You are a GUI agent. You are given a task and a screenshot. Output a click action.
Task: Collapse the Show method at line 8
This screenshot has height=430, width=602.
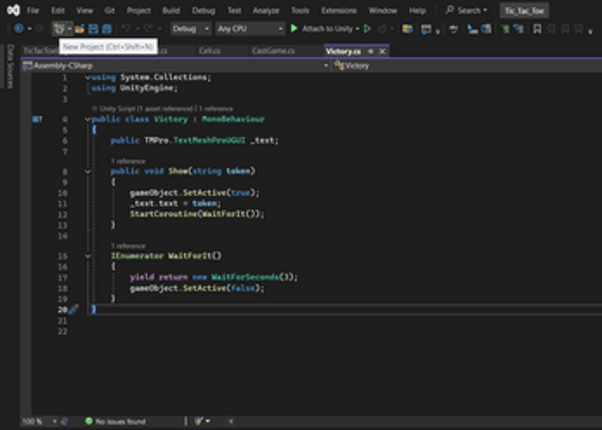(x=88, y=171)
